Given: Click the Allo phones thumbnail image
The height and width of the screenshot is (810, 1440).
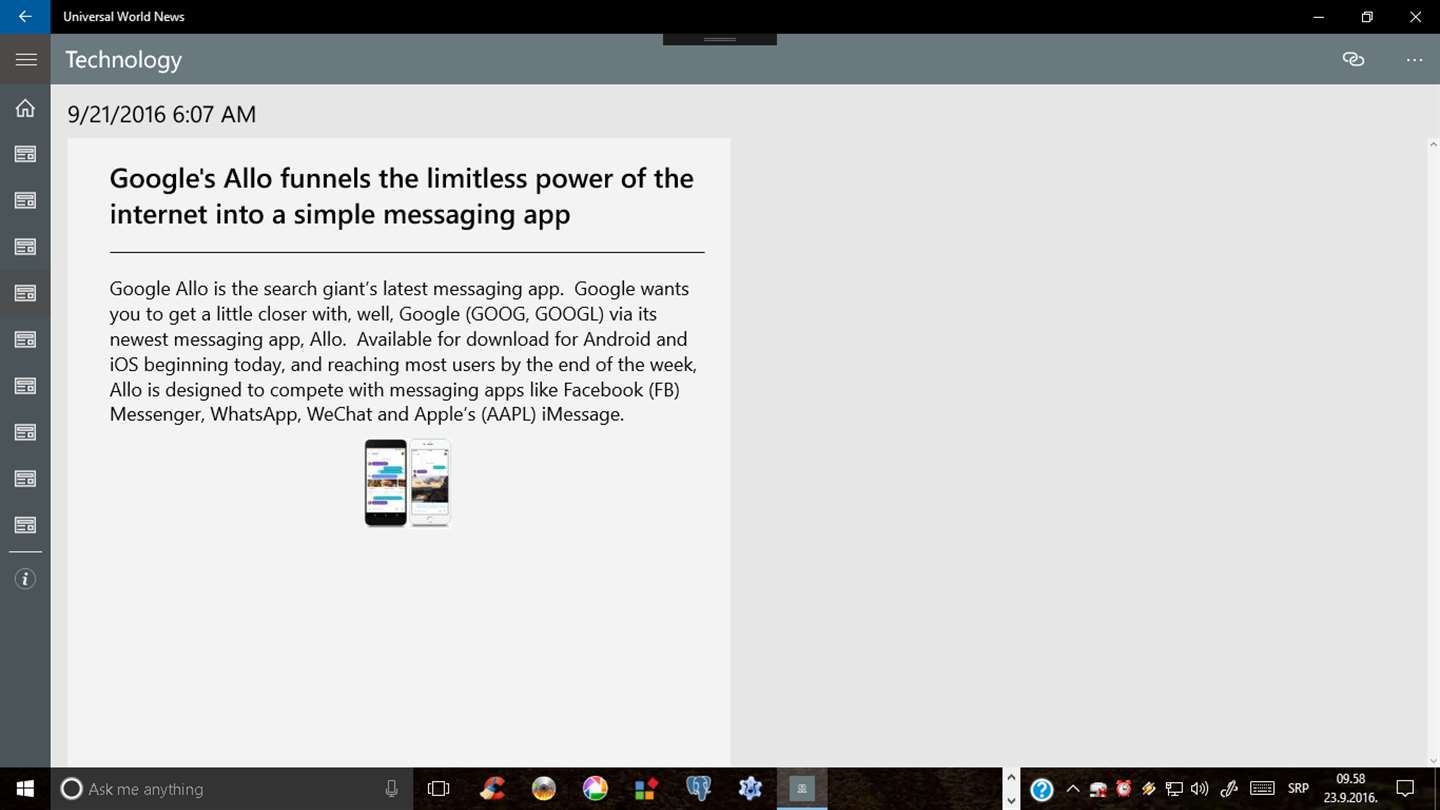Looking at the screenshot, I should (407, 482).
